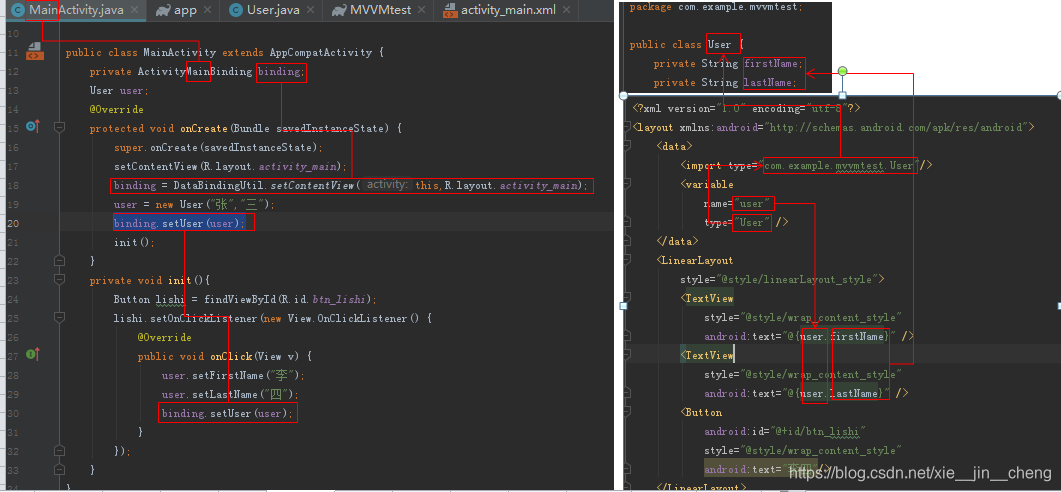This screenshot has height=492, width=1061.
Task: Click 'binding.setUser(user);' on line 30
Action: [228, 413]
